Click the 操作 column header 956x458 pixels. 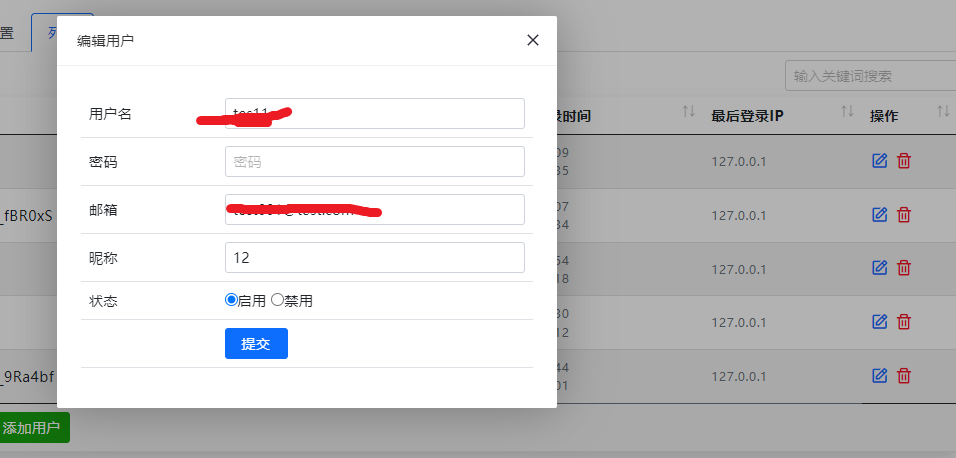click(x=883, y=116)
